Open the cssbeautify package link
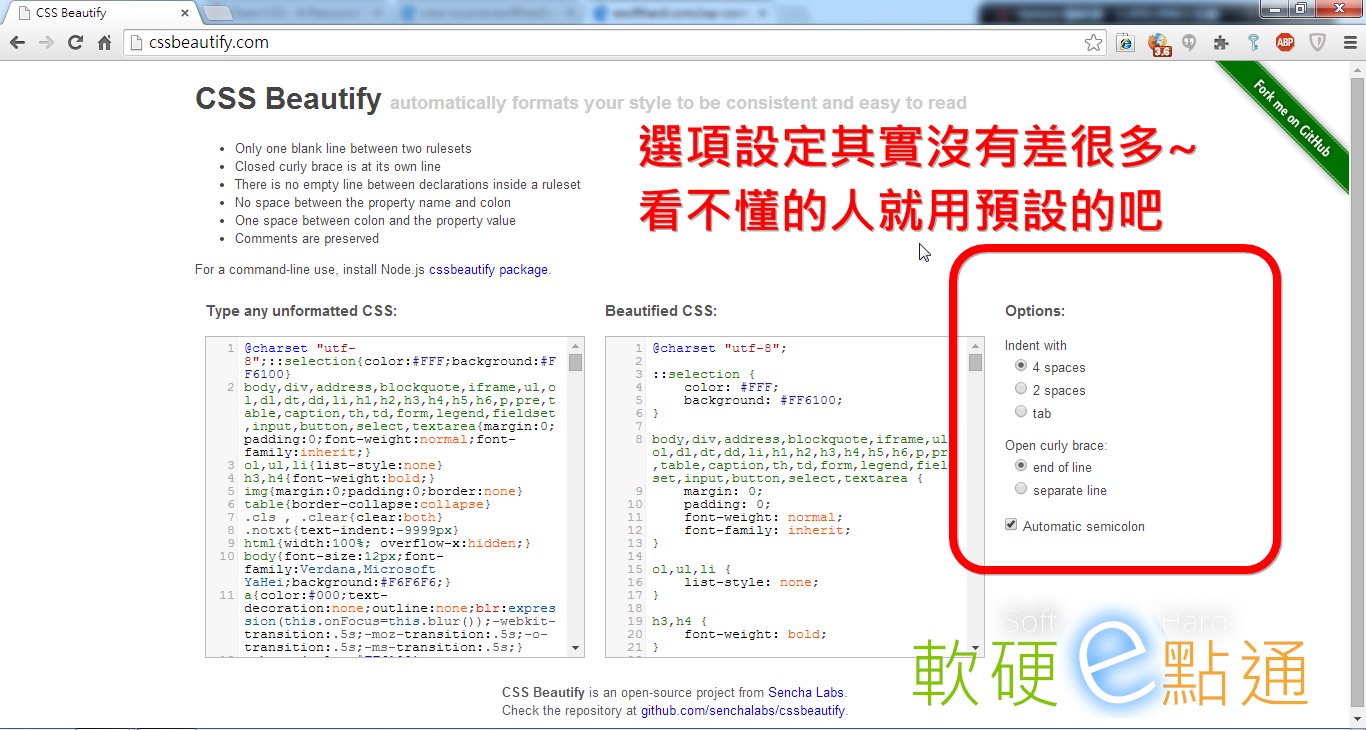 487,269
